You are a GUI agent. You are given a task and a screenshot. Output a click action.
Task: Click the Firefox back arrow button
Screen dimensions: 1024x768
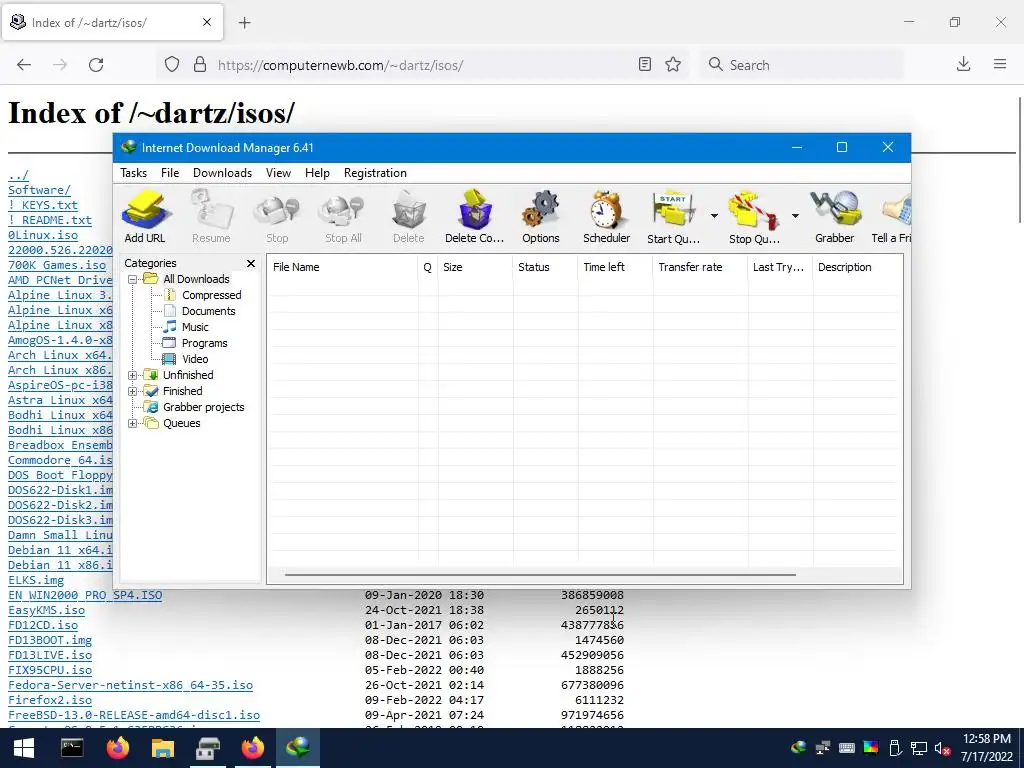[x=24, y=65]
